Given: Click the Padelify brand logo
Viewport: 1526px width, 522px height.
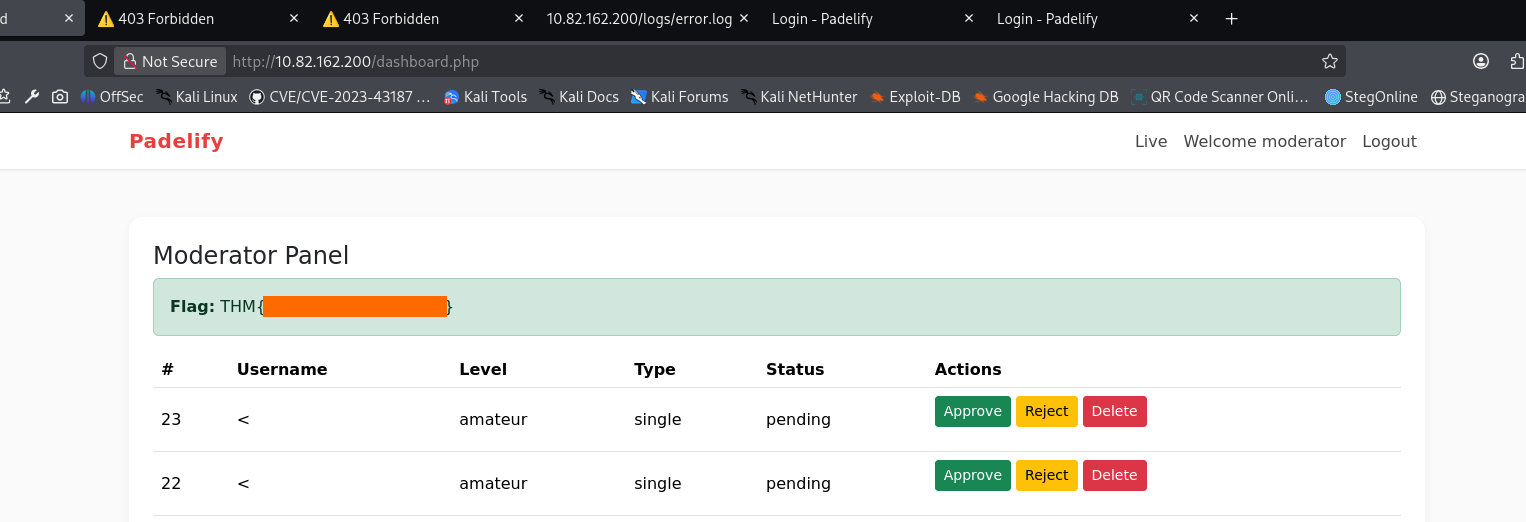Looking at the screenshot, I should pyautogui.click(x=176, y=142).
